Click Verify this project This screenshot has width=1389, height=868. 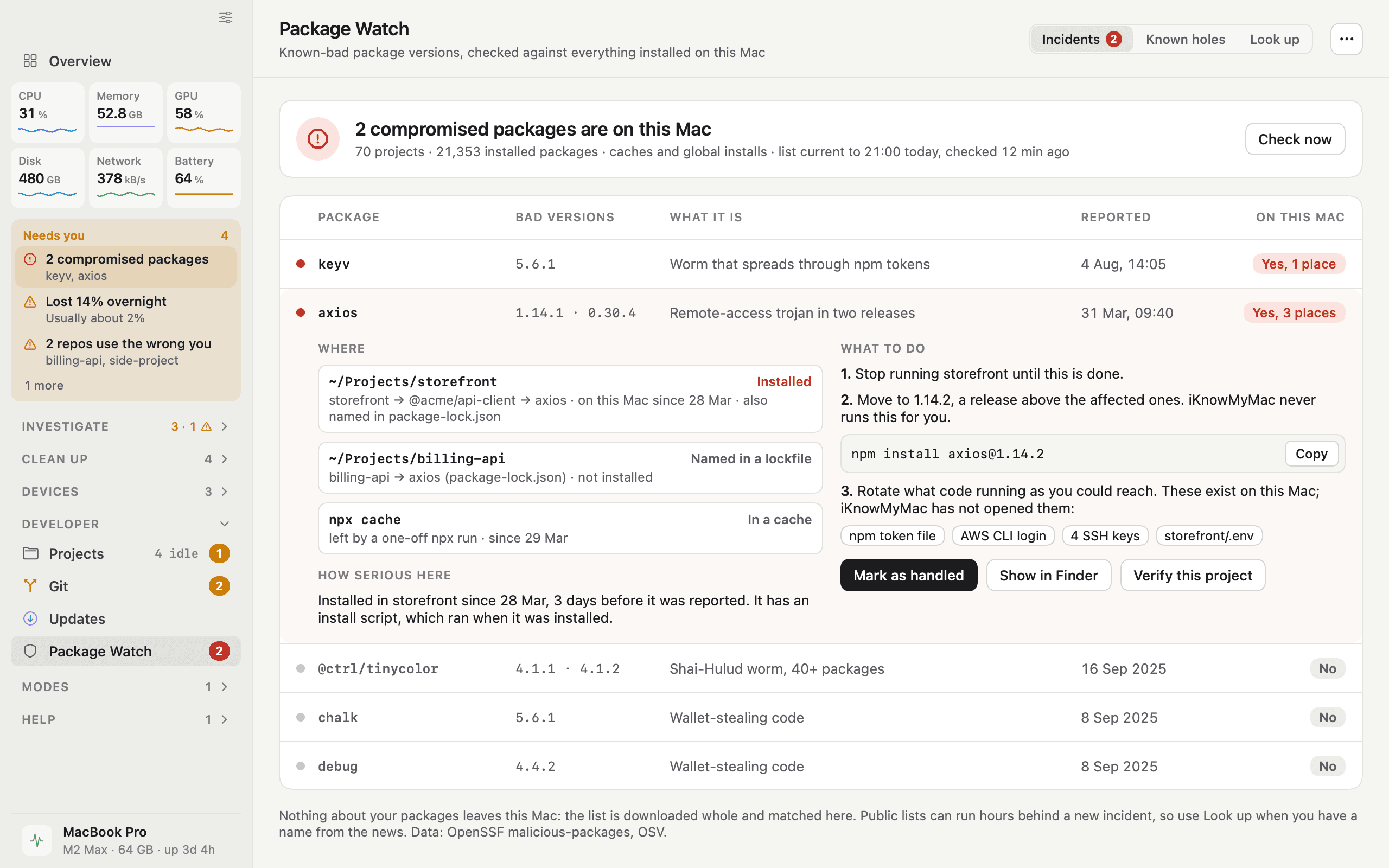click(x=1193, y=575)
